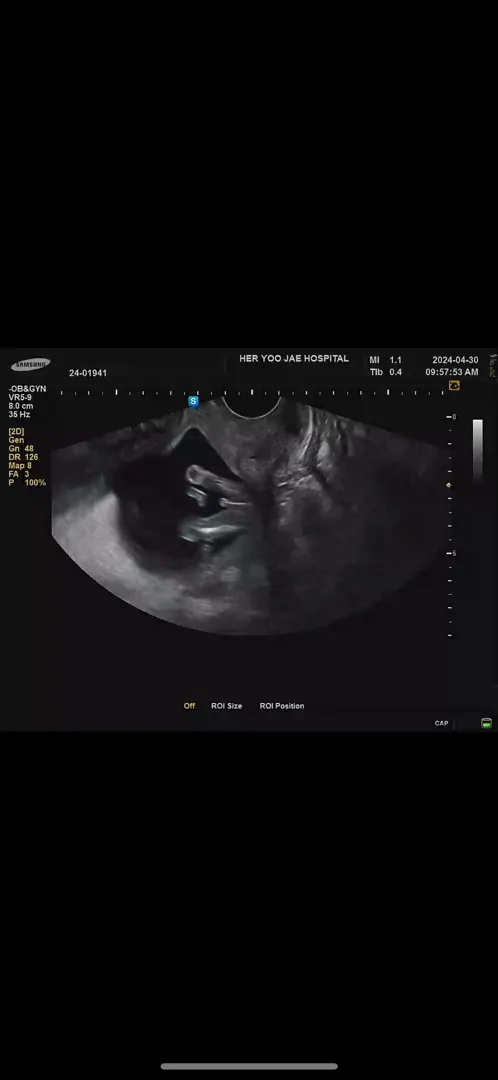This screenshot has width=498, height=1080.
Task: Click the MI 1.1 readout
Action: [386, 360]
